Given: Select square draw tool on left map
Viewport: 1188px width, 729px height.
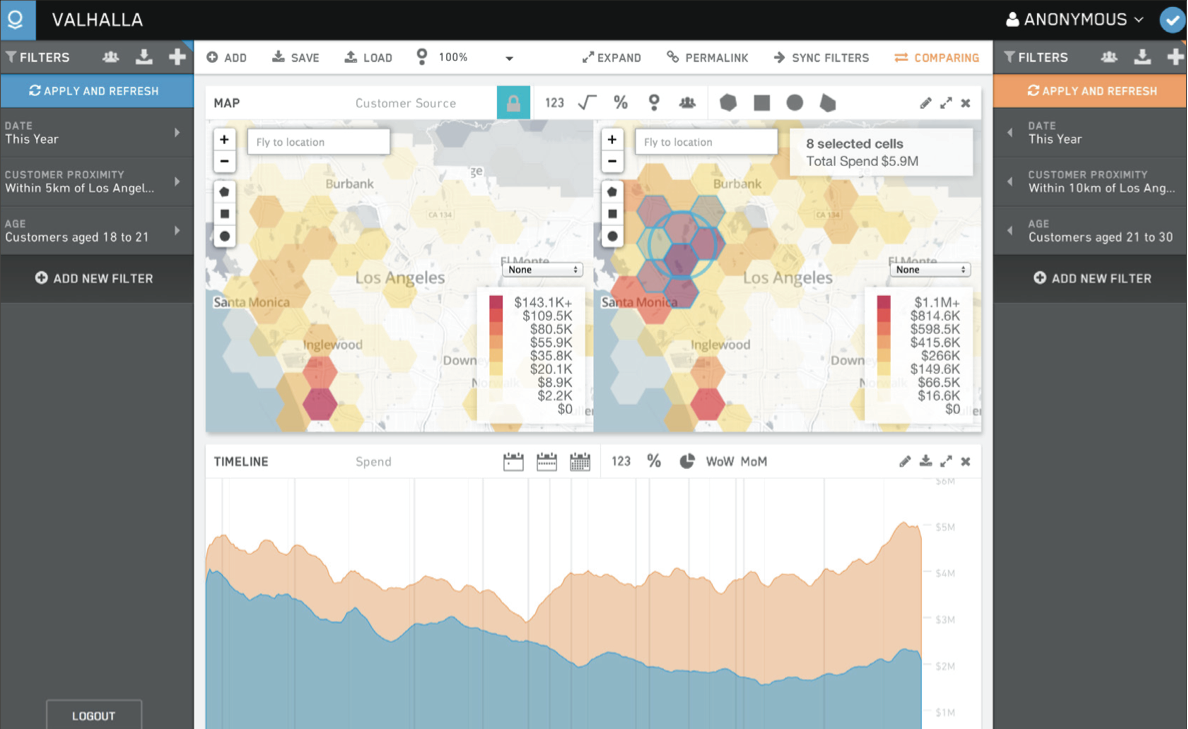Looking at the screenshot, I should 224,214.
